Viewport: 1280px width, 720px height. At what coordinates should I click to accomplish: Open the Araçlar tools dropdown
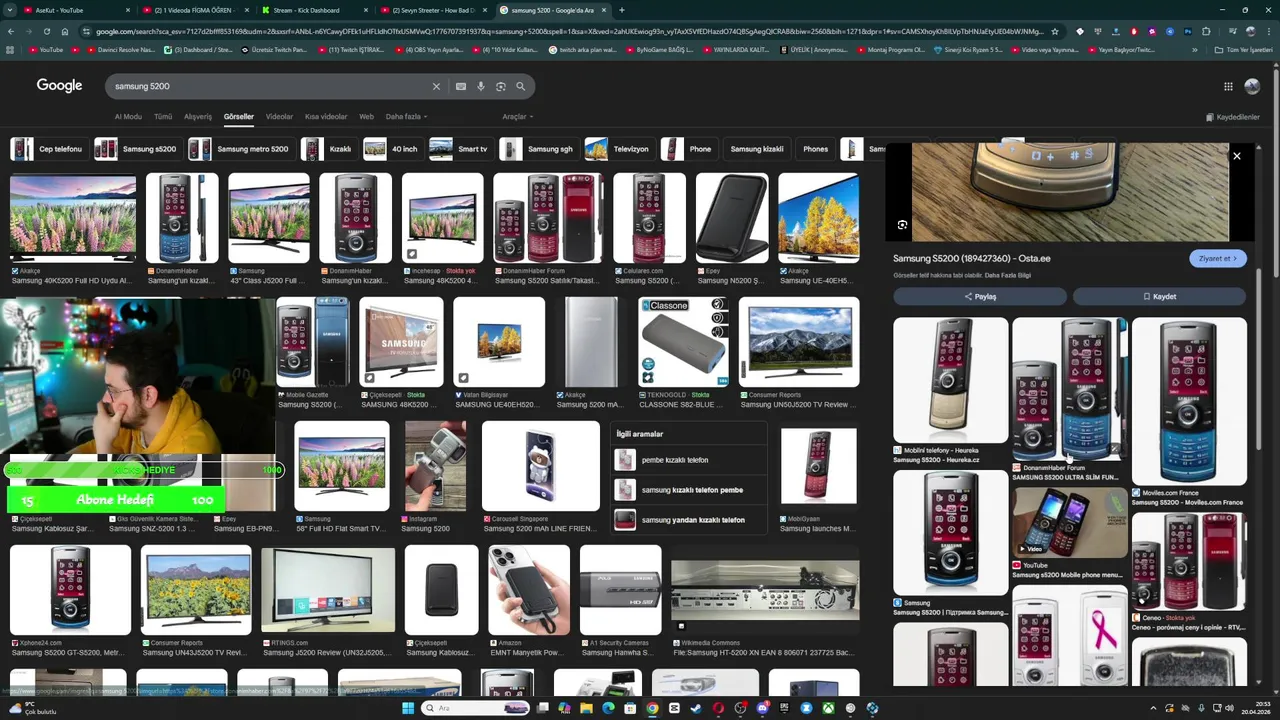517,117
